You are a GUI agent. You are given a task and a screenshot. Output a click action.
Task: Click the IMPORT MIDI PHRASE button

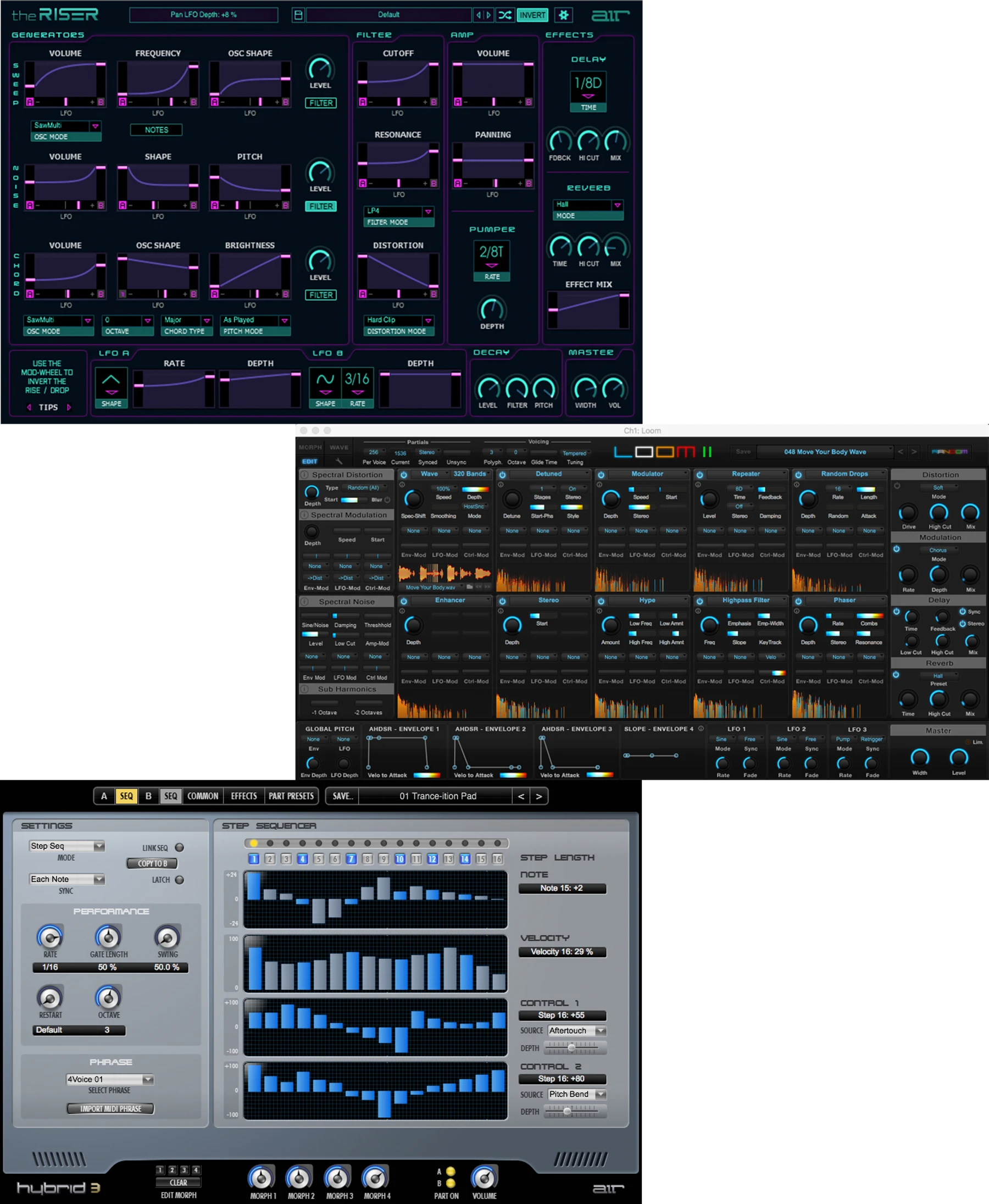click(110, 1108)
